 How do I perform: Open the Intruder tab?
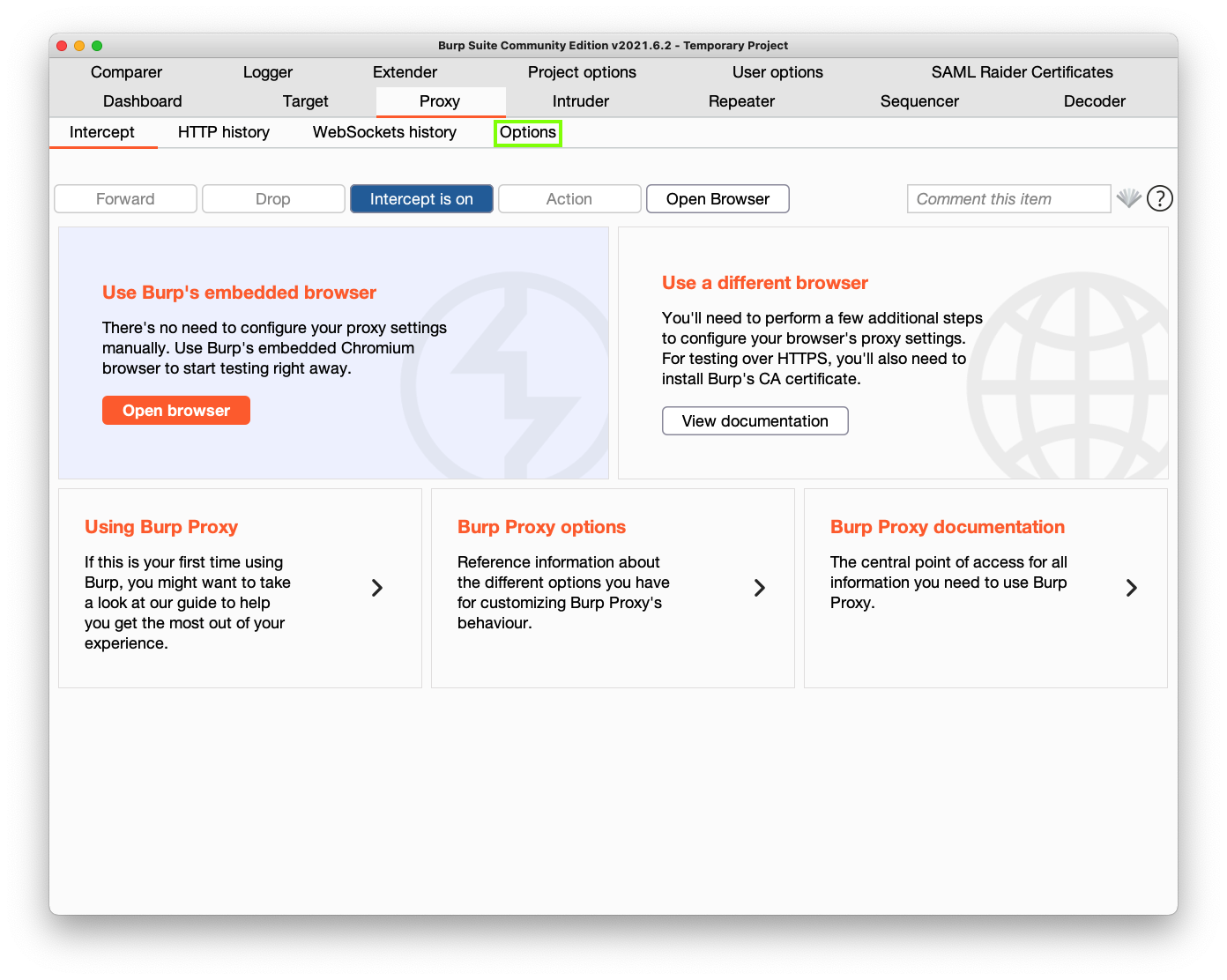[581, 101]
